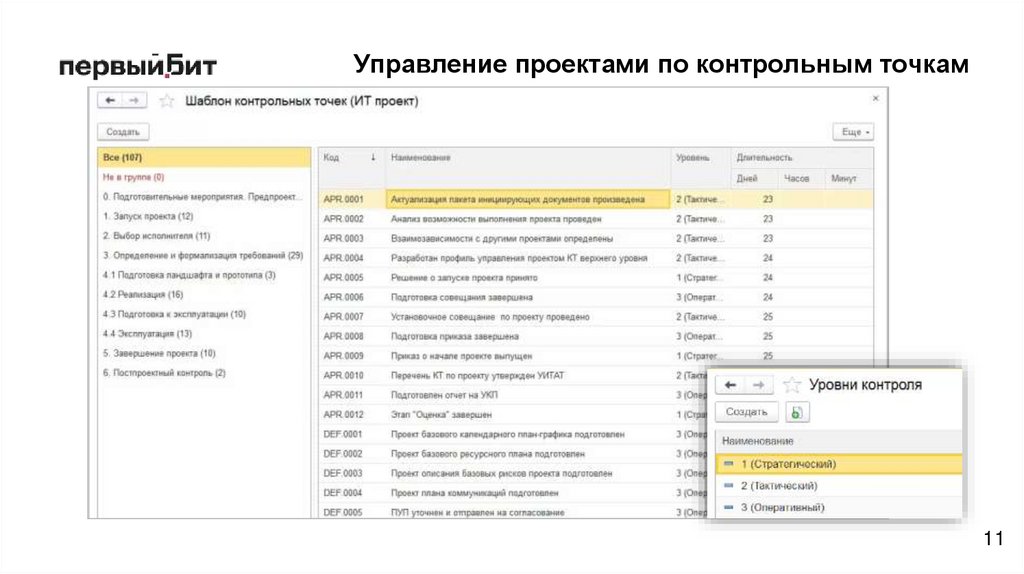This screenshot has width=1024, height=574.
Task: Select group 4.3 Подготовка к эксплуатации (10)
Action: (204, 314)
